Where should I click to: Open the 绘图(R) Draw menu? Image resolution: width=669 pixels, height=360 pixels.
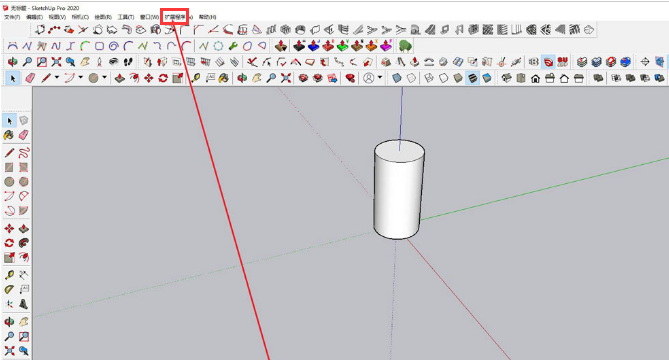pyautogui.click(x=103, y=17)
